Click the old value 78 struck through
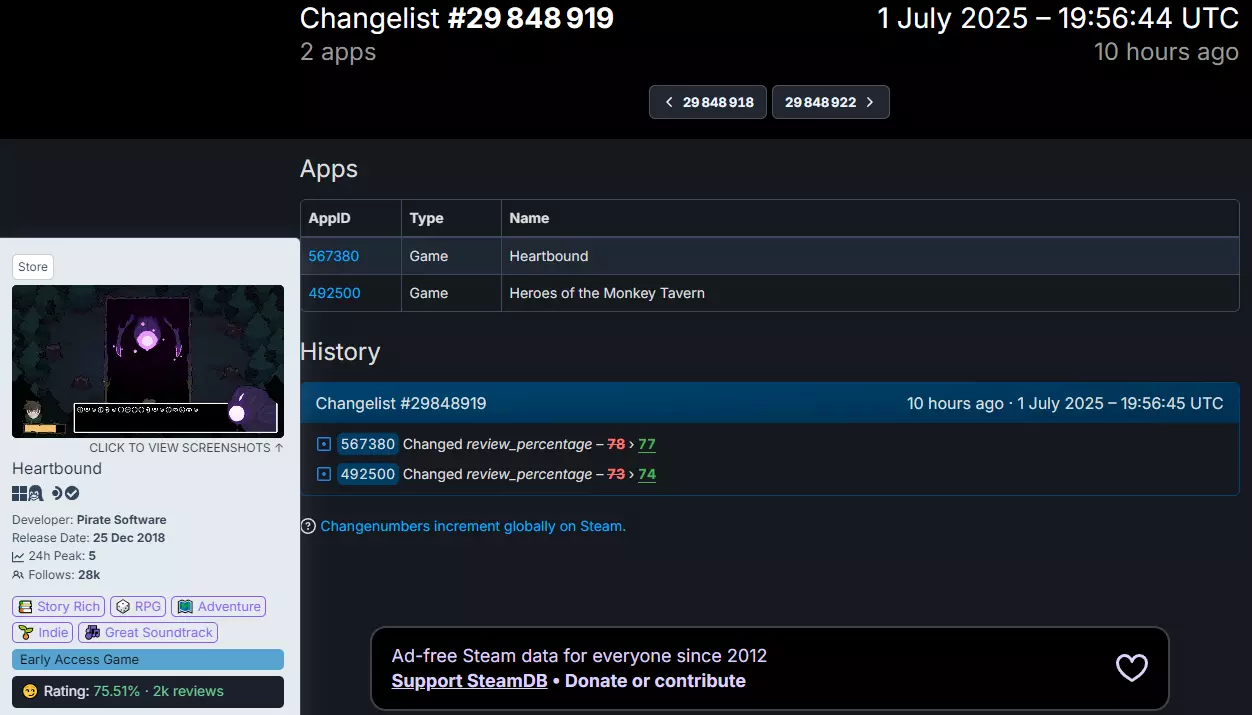The height and width of the screenshot is (715, 1252). pyautogui.click(x=616, y=444)
